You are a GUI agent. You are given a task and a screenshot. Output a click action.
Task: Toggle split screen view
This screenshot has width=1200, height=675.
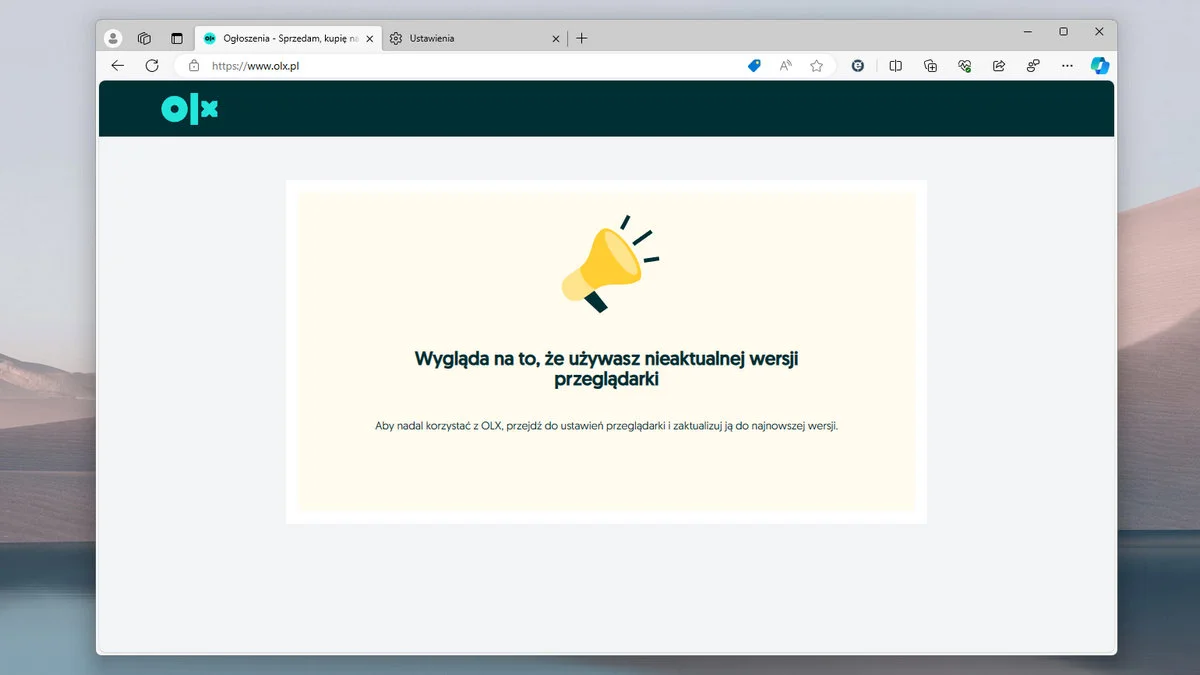point(896,66)
